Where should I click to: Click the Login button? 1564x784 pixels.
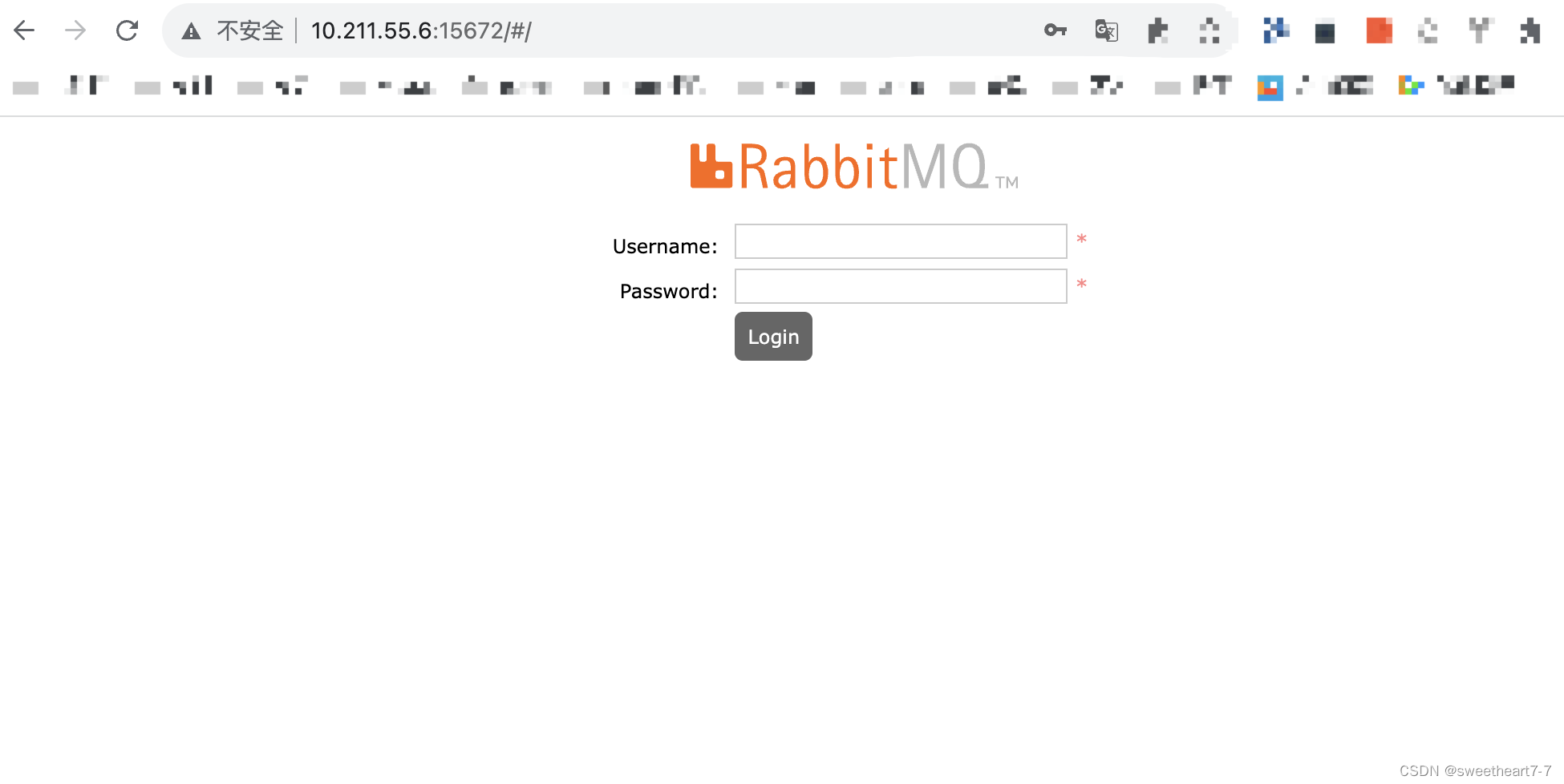click(x=773, y=337)
